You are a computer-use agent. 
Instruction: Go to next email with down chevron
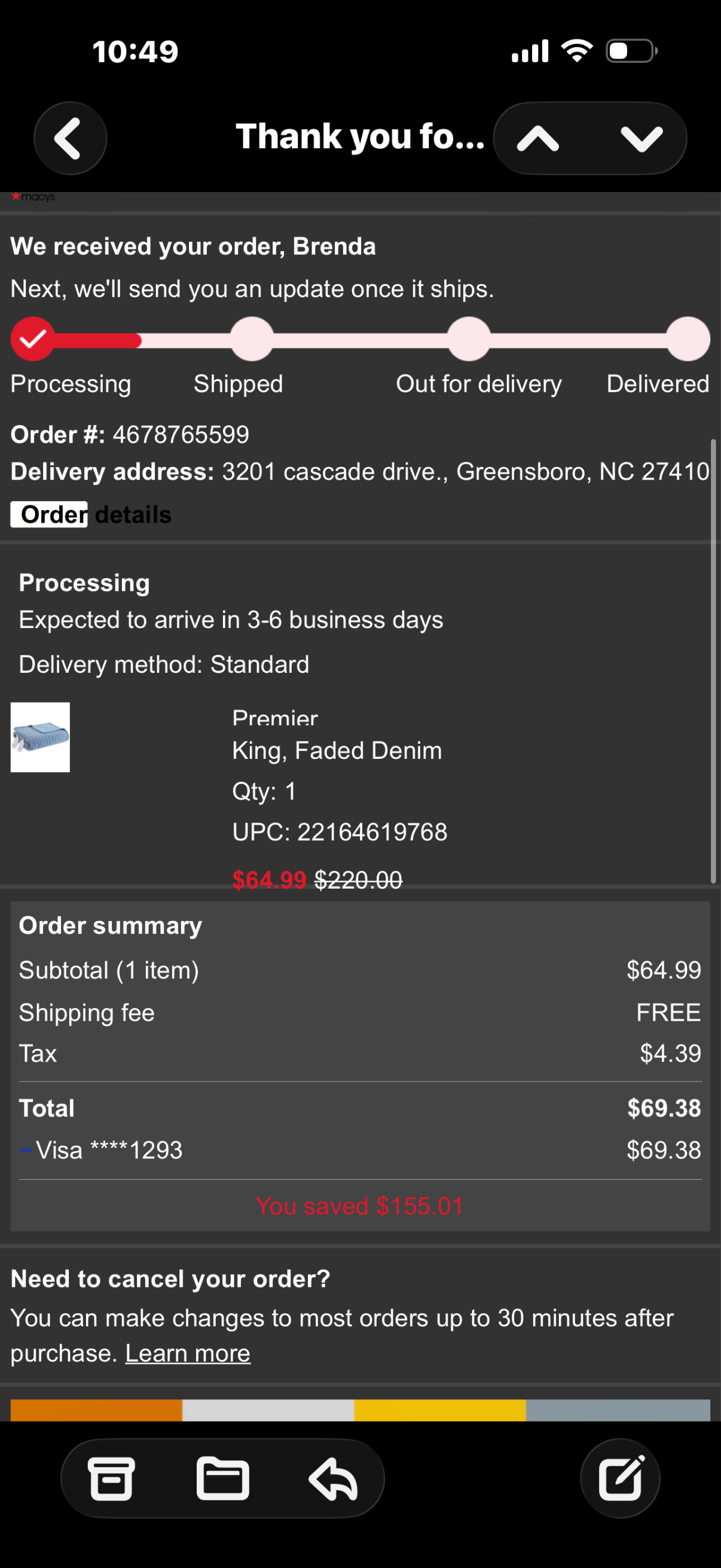coord(641,139)
